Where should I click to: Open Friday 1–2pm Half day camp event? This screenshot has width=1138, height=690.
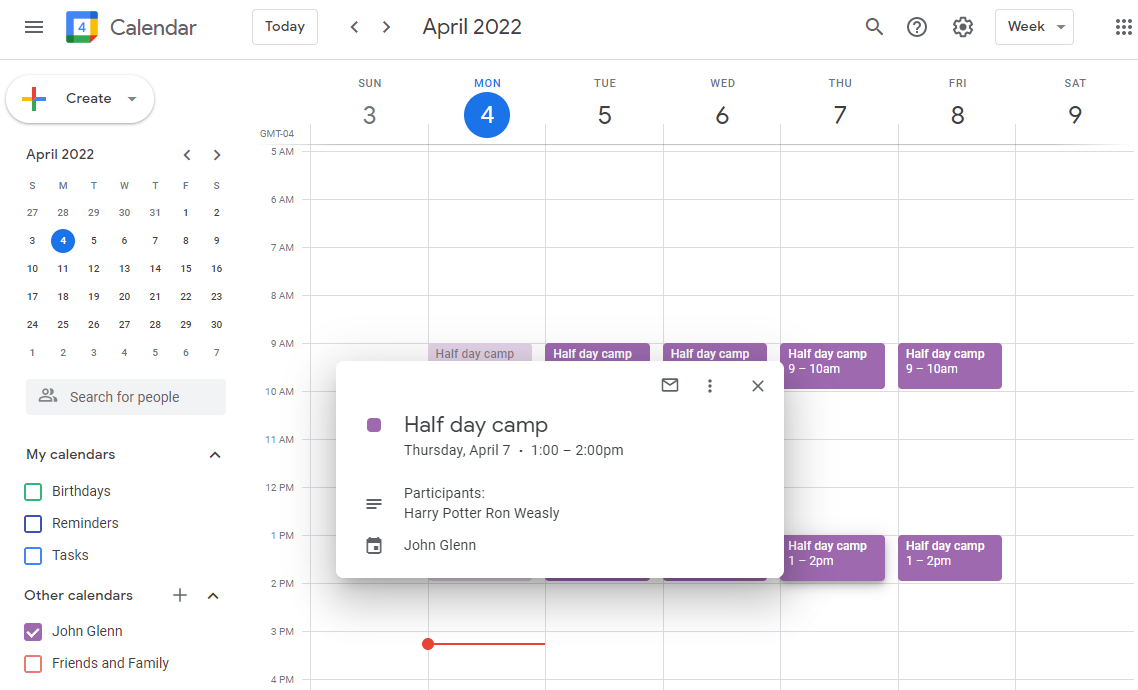950,558
